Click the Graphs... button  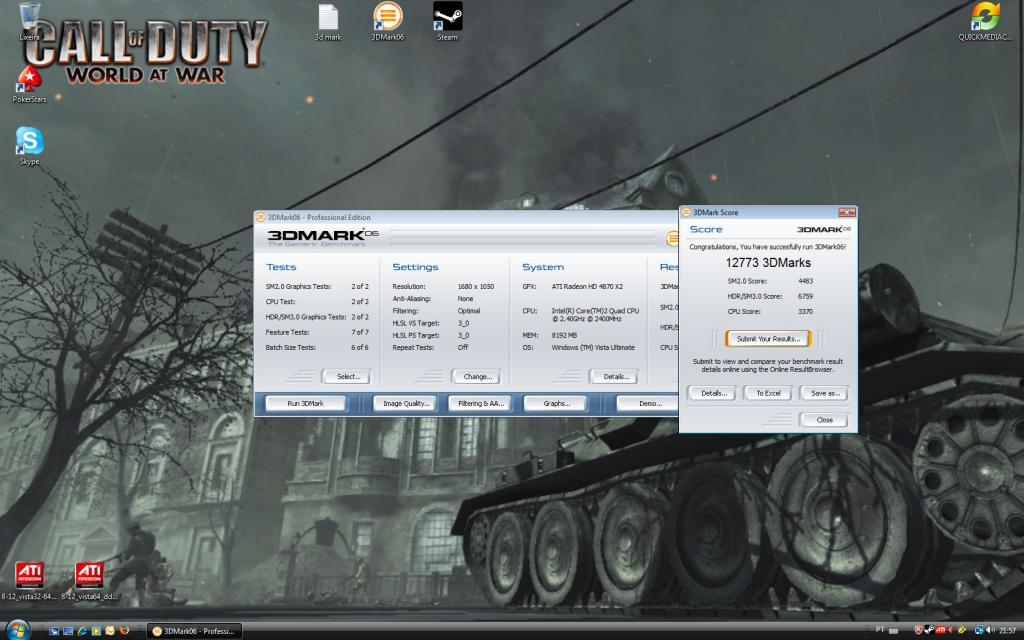(x=556, y=404)
